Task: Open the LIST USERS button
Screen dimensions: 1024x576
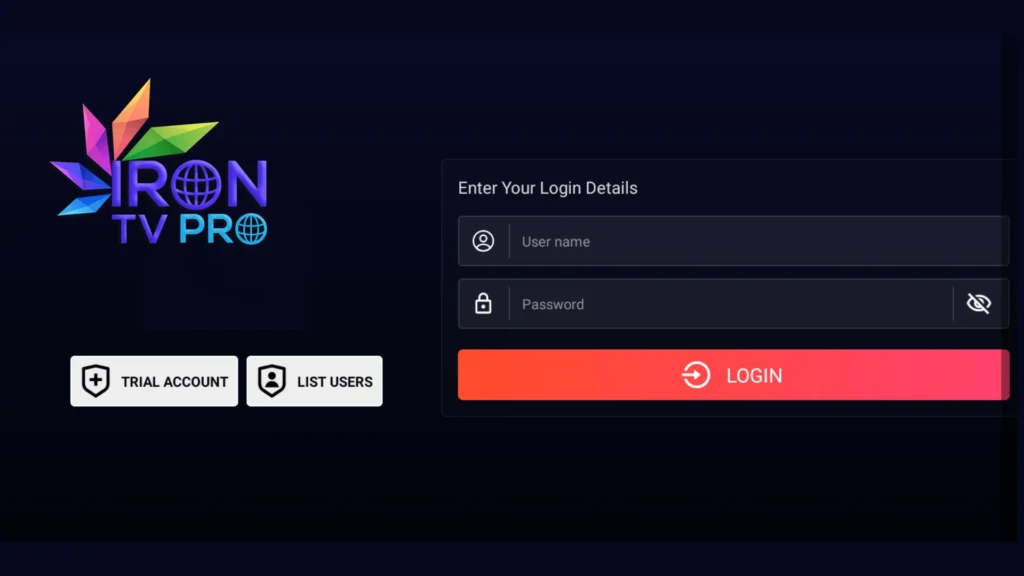Action: 314,381
